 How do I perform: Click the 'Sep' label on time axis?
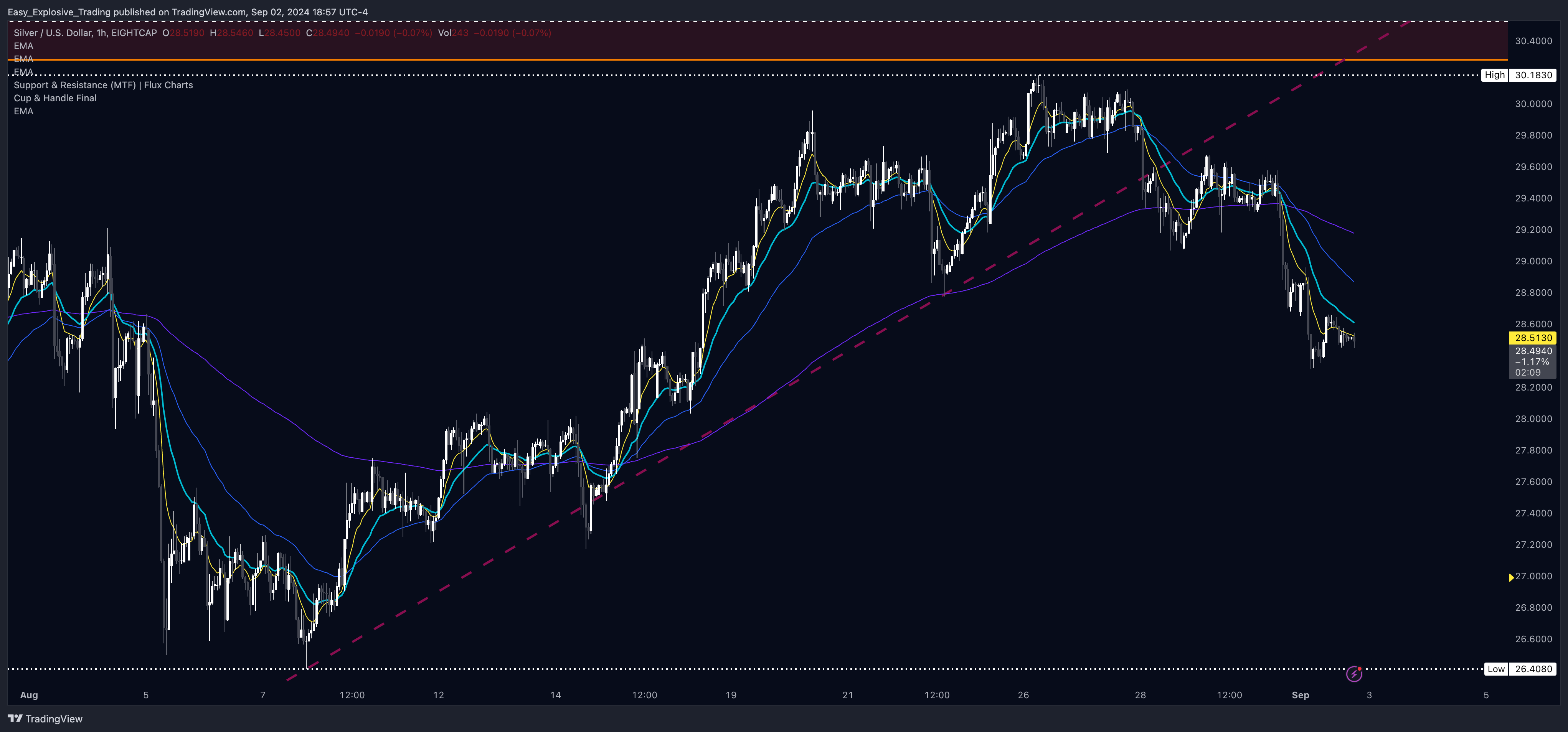point(1300,695)
